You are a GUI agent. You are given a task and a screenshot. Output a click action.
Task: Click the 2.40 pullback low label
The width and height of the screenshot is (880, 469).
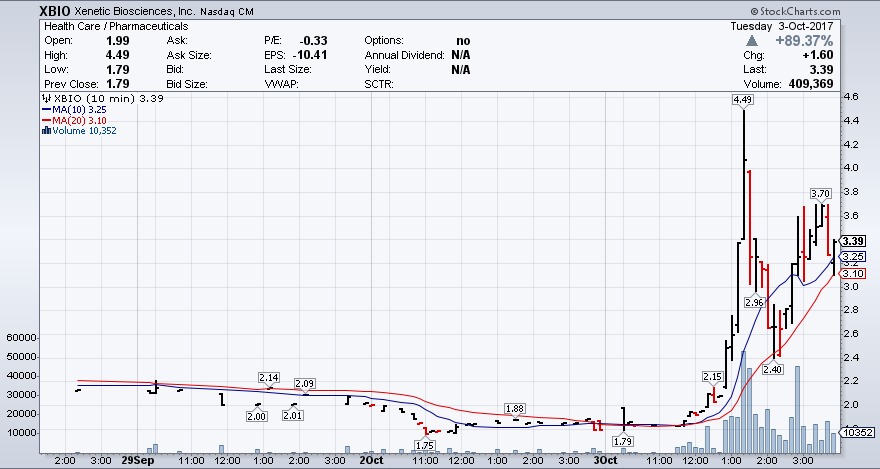click(x=773, y=369)
